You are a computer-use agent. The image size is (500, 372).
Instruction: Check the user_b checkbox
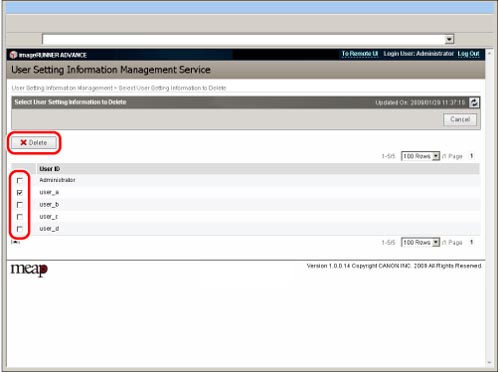20,205
